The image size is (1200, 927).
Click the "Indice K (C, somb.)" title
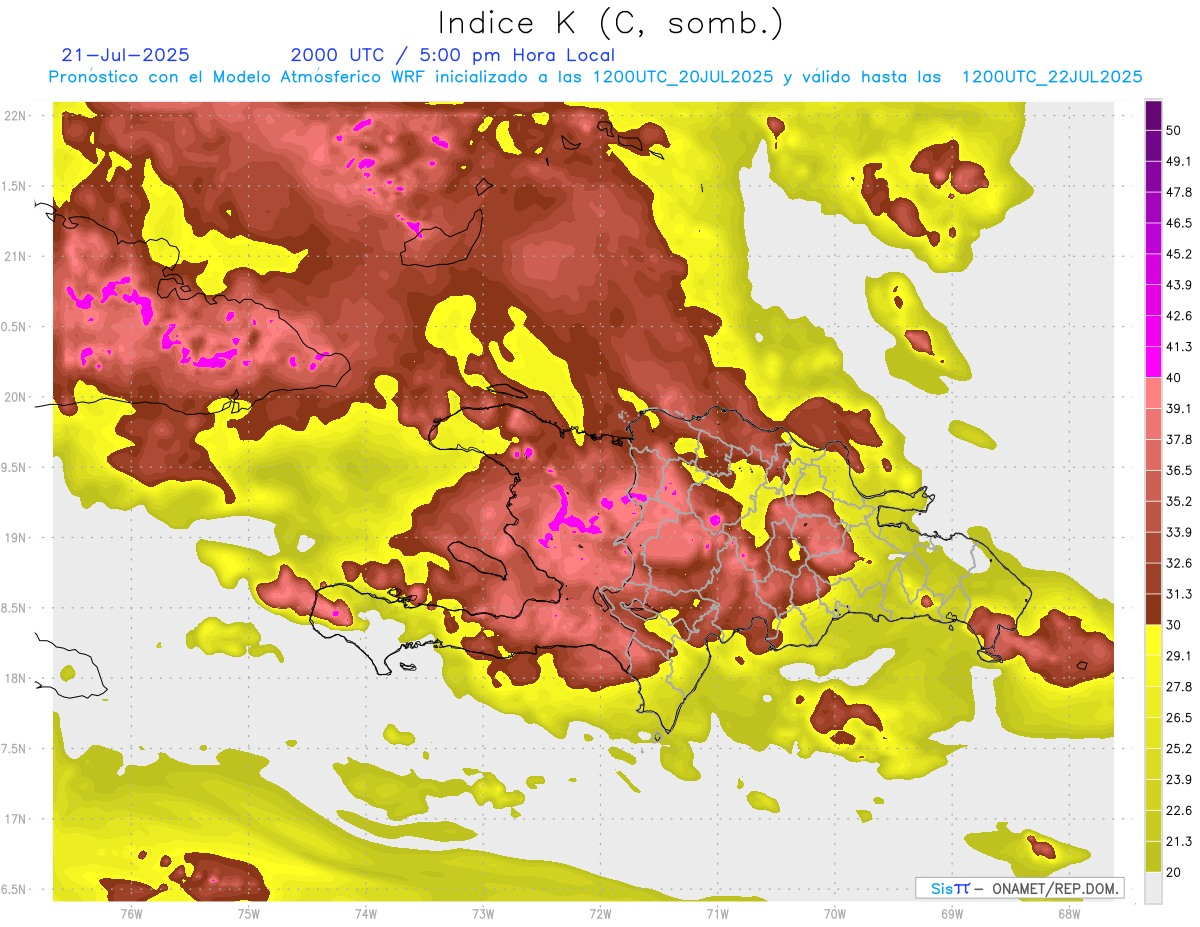(610, 23)
